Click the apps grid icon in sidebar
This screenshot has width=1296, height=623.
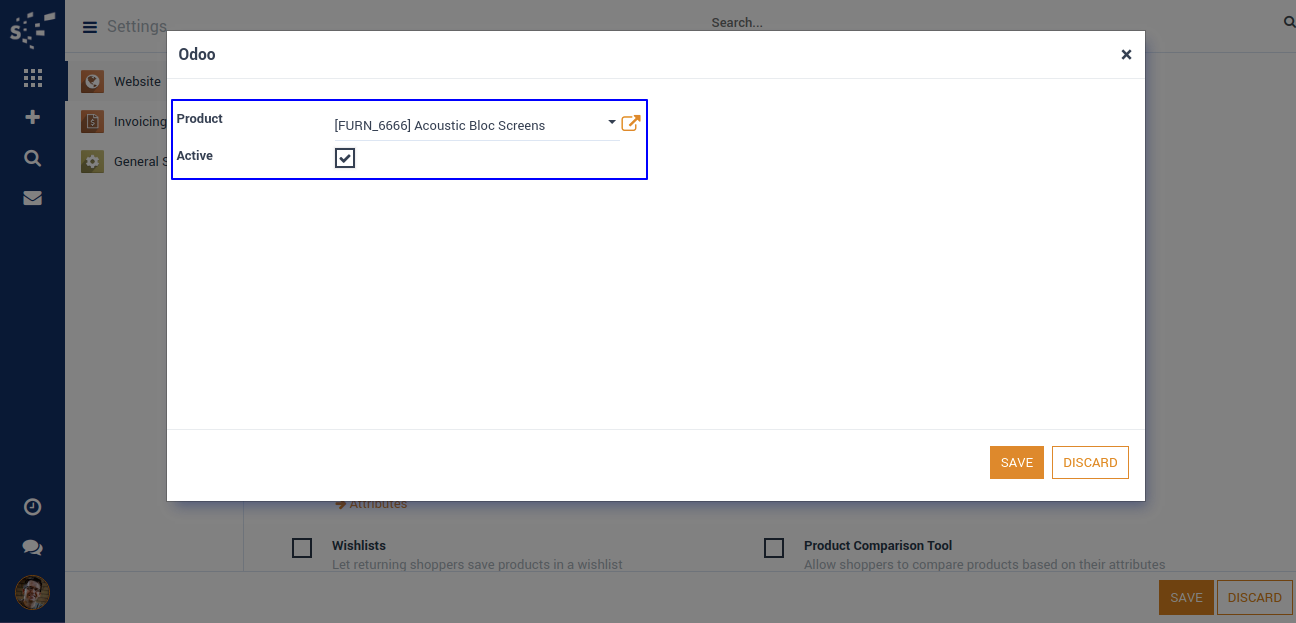coord(32,78)
